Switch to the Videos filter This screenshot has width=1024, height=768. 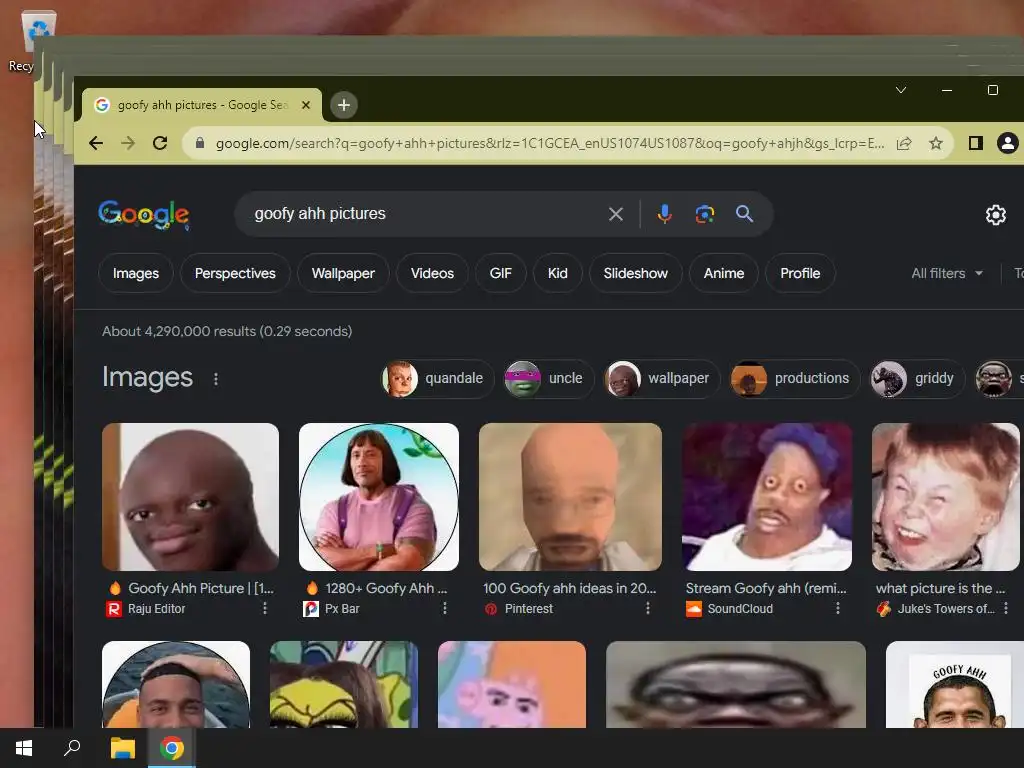432,274
